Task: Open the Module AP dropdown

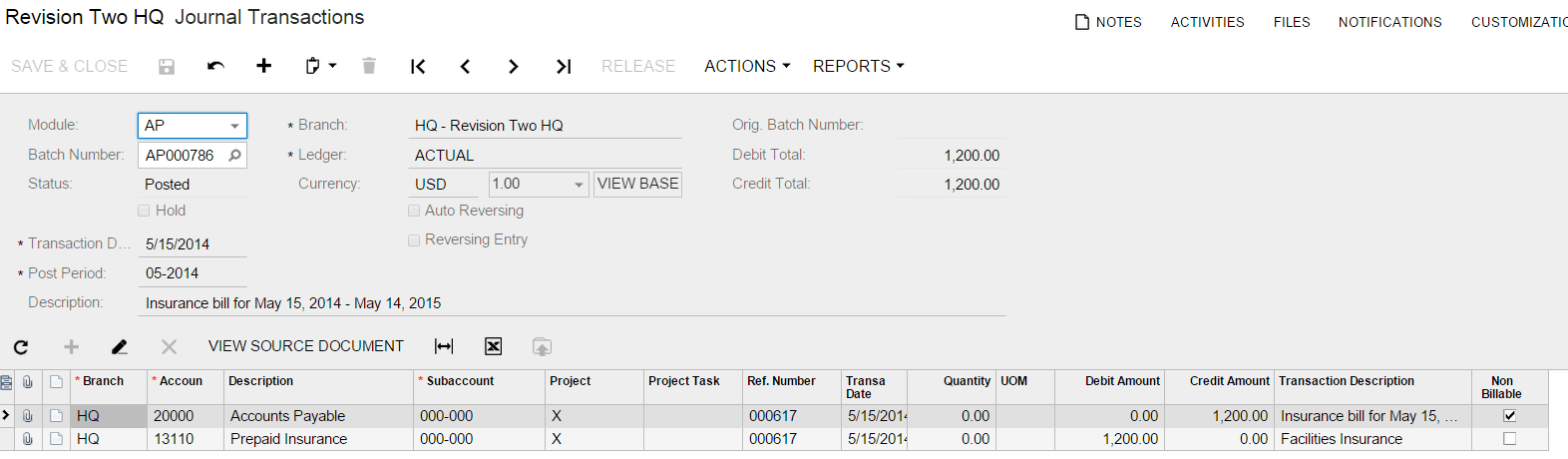Action: [x=234, y=126]
